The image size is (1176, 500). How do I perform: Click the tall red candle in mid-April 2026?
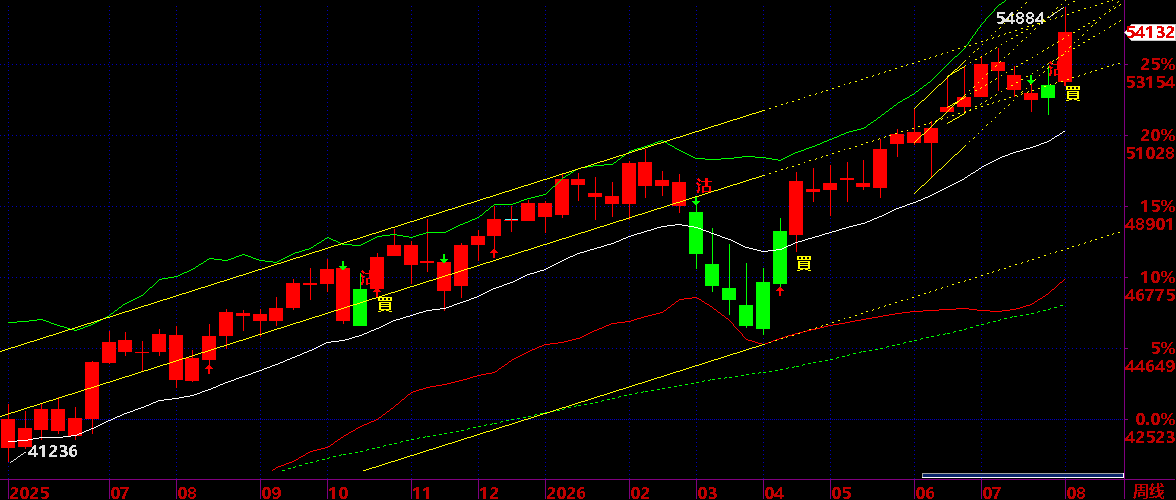796,208
